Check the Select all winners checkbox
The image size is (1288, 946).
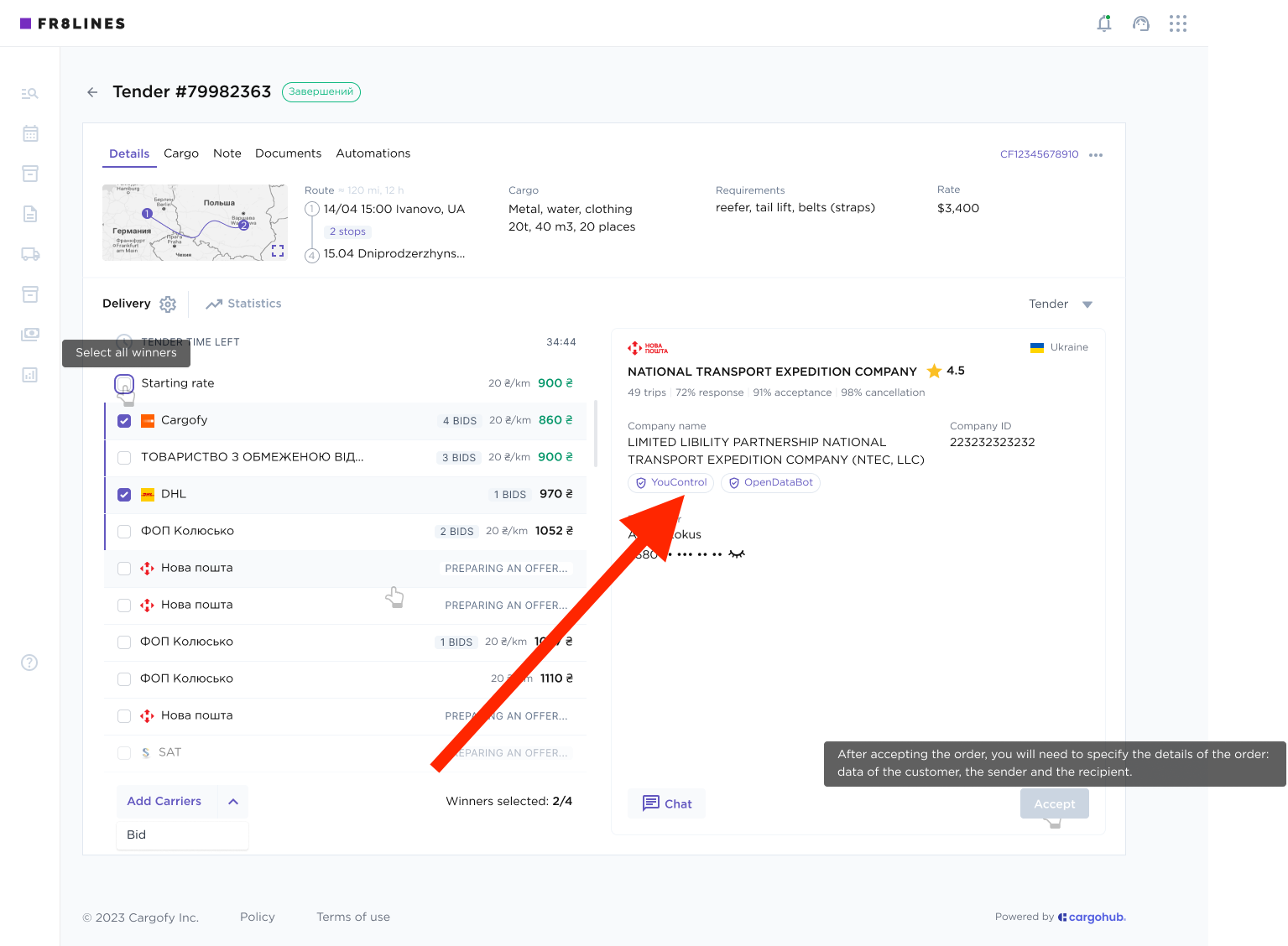click(124, 384)
